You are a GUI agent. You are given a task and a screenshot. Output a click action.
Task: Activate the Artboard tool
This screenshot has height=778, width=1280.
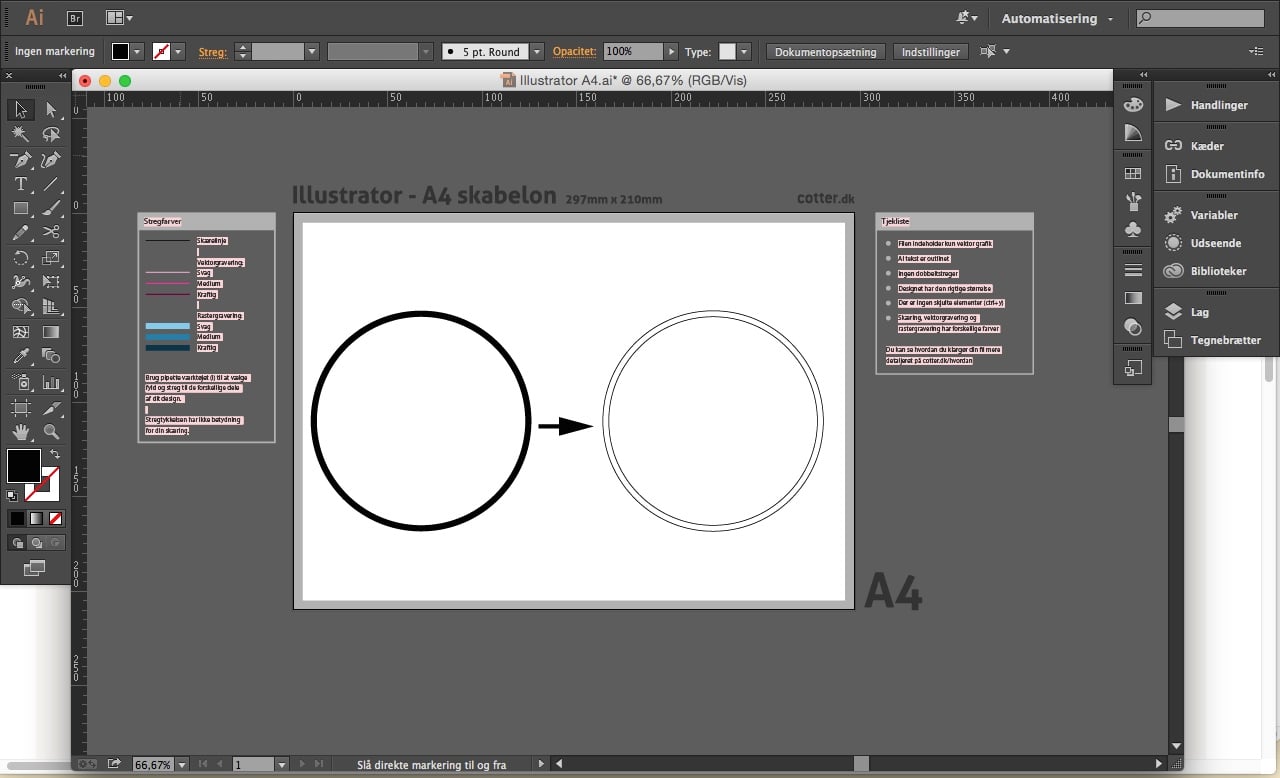point(20,407)
